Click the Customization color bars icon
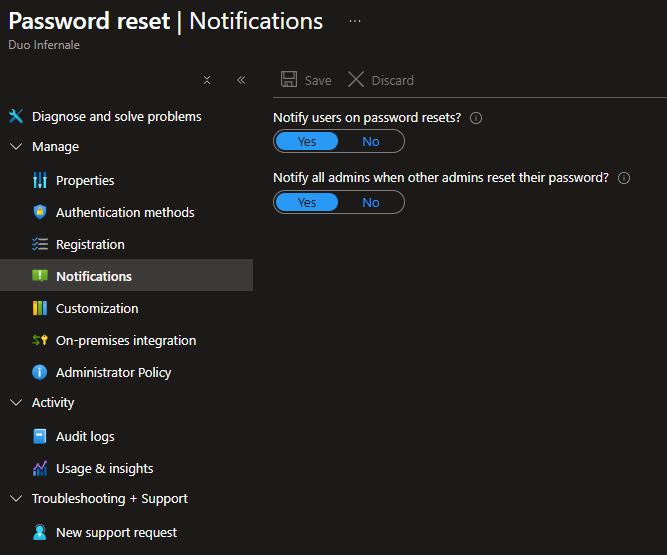 40,309
